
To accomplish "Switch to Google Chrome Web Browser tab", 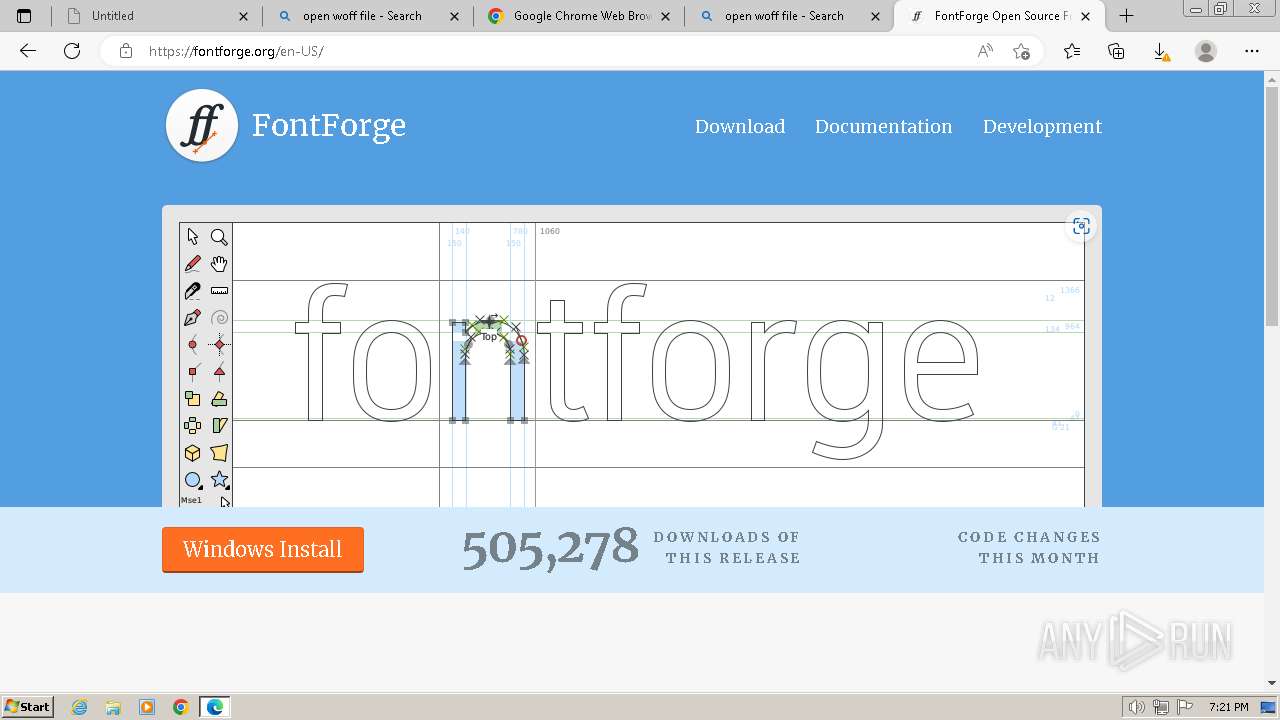I will point(579,16).
